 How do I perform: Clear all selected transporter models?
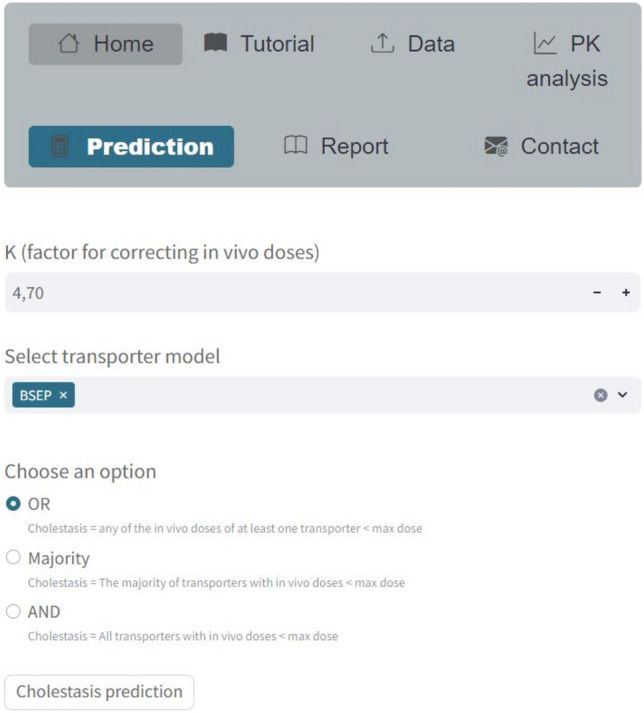(601, 395)
